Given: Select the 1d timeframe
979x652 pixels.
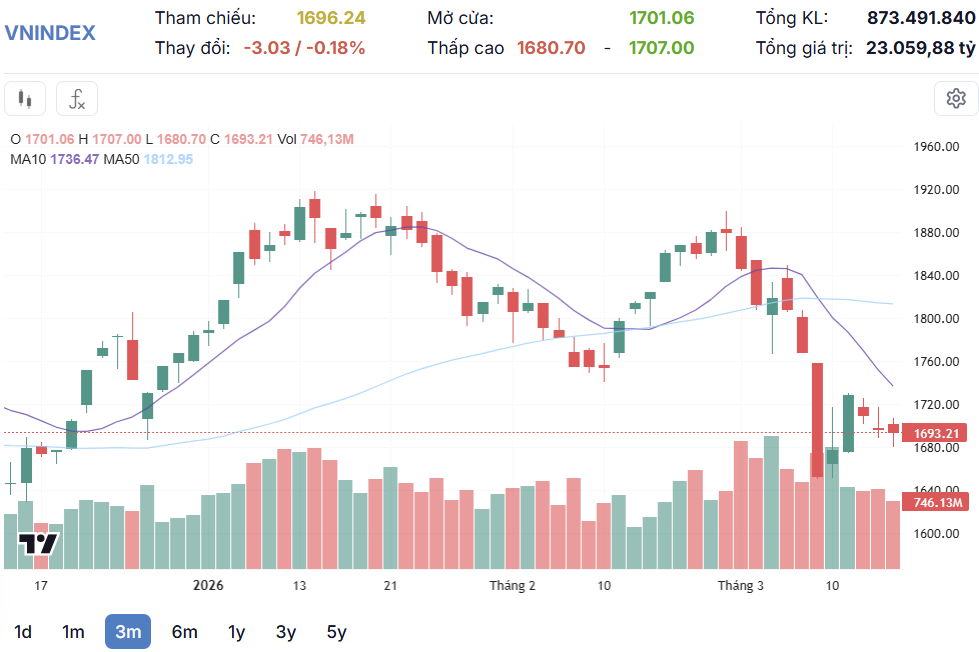Looking at the screenshot, I should (x=22, y=632).
